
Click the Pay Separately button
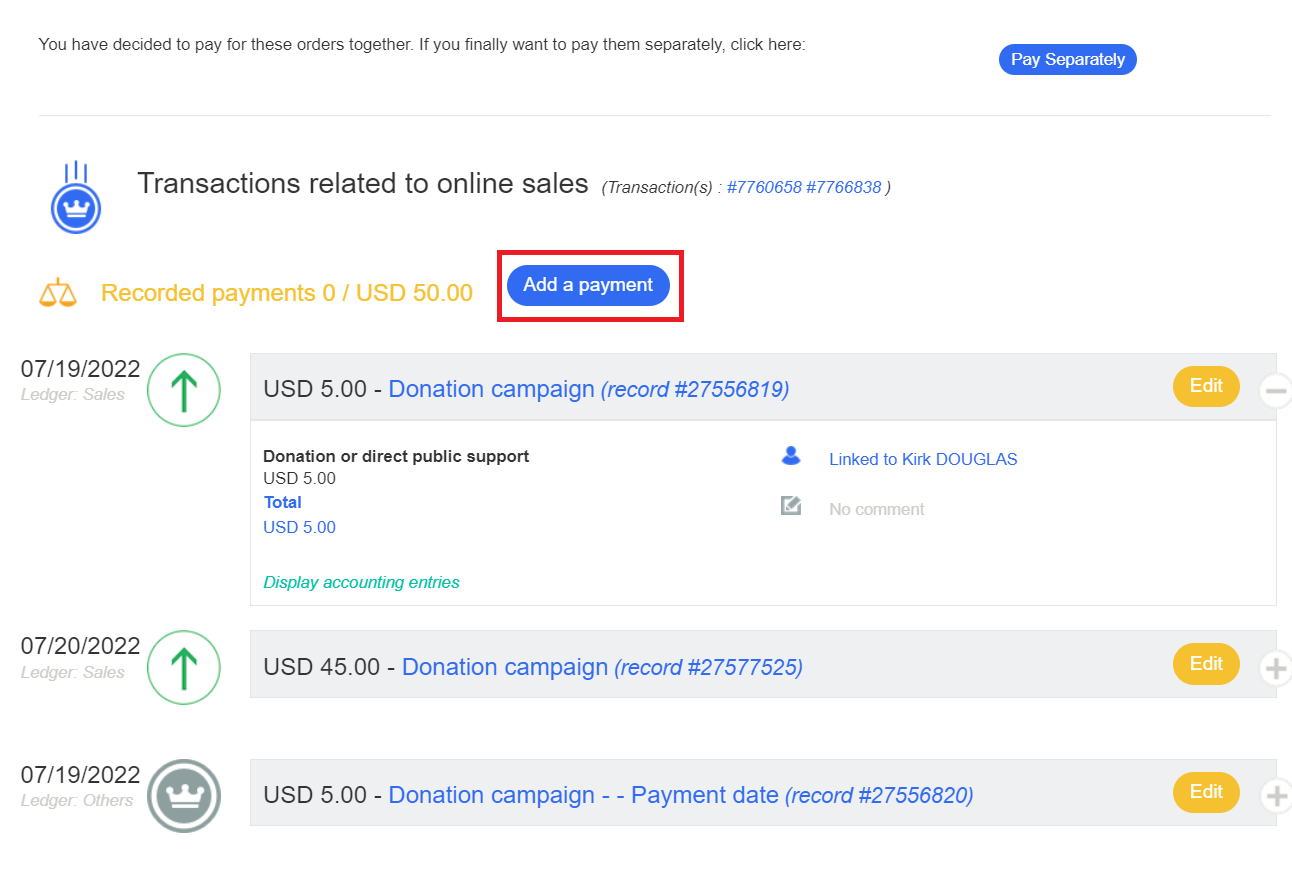pyautogui.click(x=1067, y=60)
